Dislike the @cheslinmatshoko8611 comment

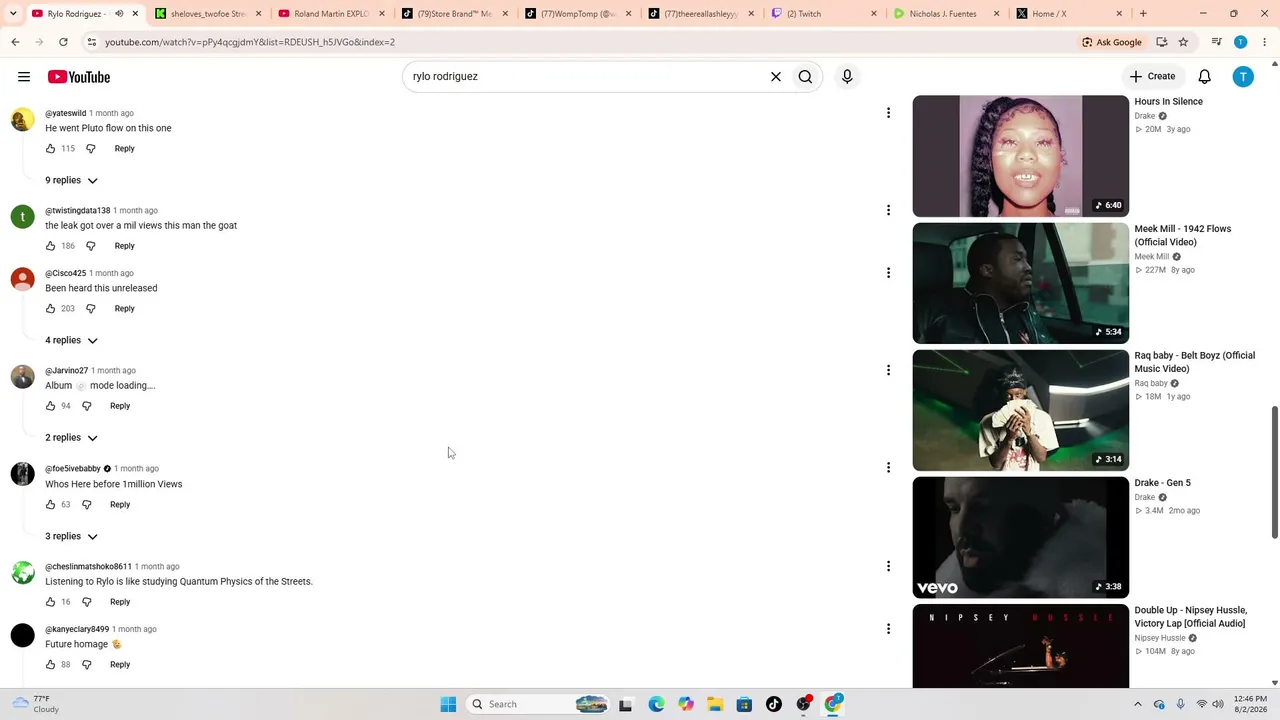tap(86, 602)
